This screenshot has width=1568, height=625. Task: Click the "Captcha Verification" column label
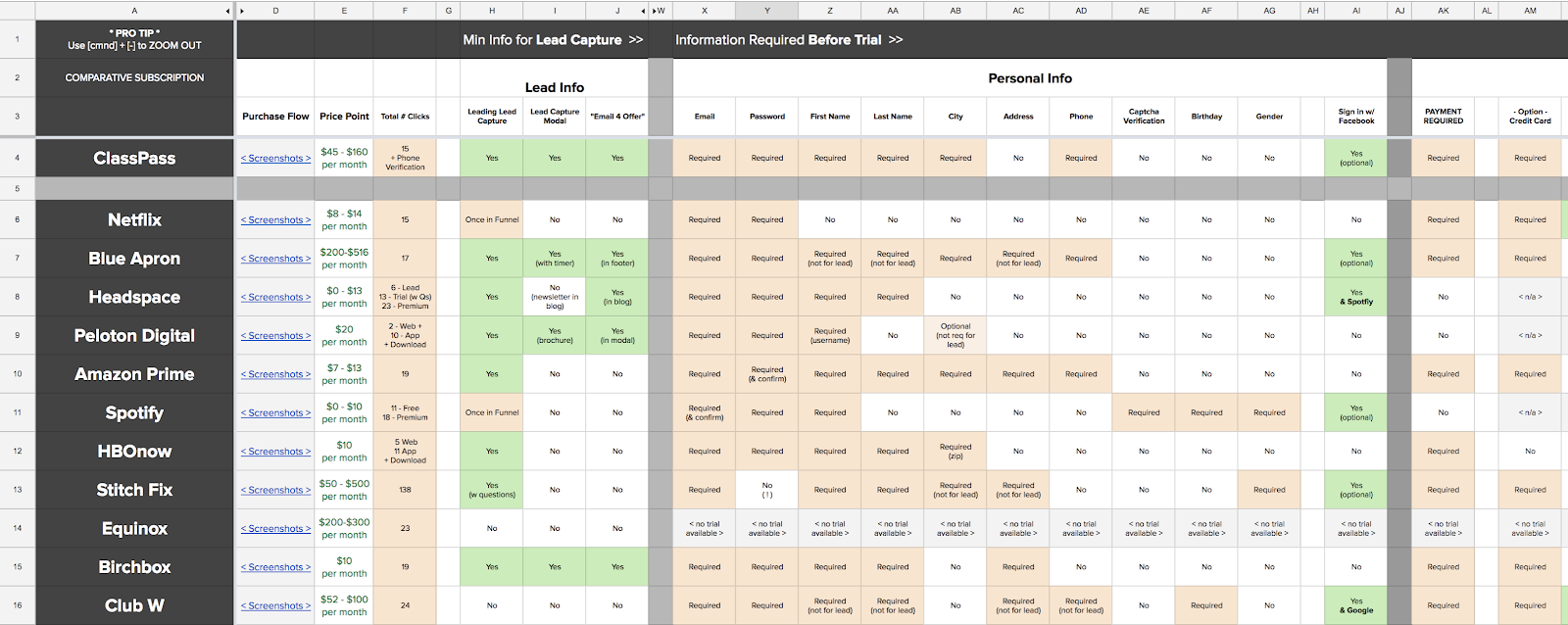(x=1144, y=117)
